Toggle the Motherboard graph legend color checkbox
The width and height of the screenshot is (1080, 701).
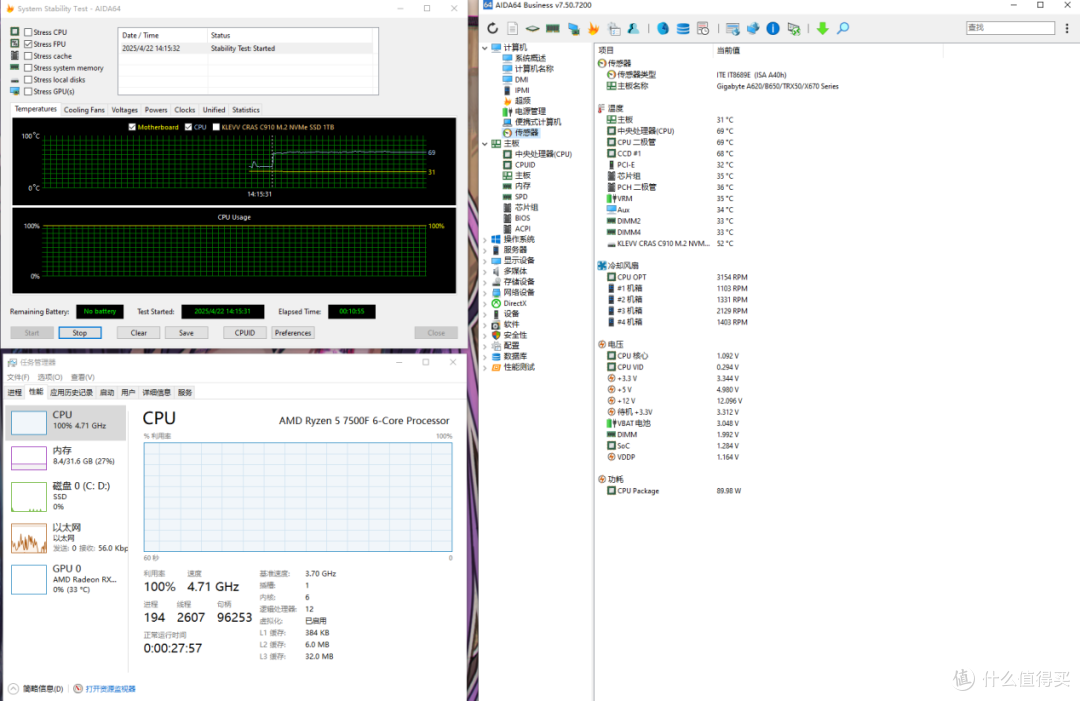(132, 127)
